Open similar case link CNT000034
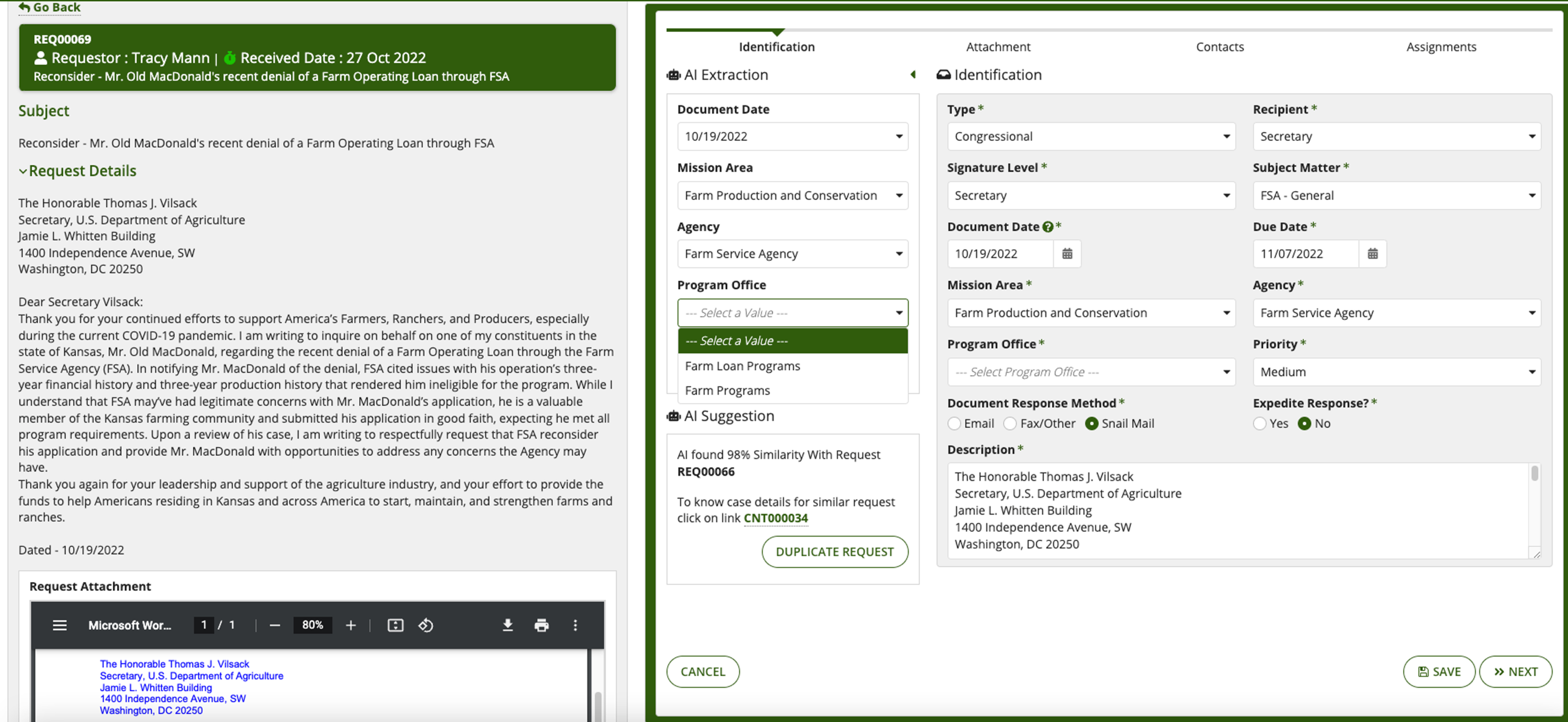This screenshot has width=1568, height=722. click(x=775, y=519)
